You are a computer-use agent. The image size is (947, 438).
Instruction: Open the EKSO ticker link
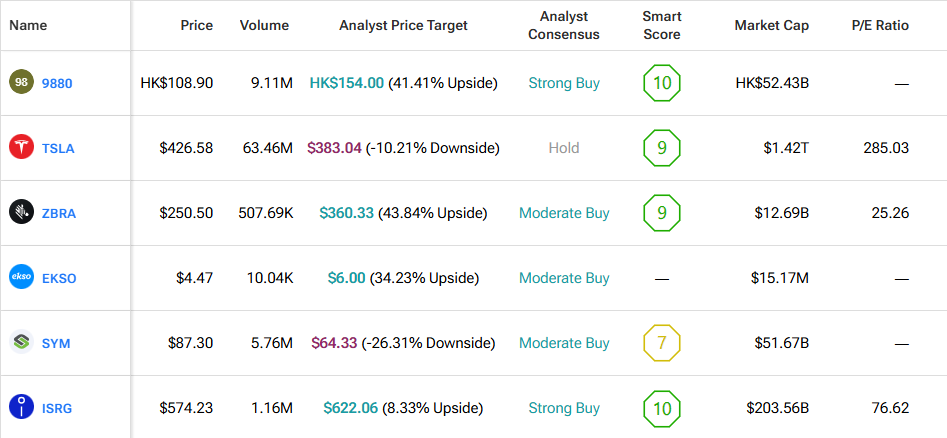click(59, 278)
